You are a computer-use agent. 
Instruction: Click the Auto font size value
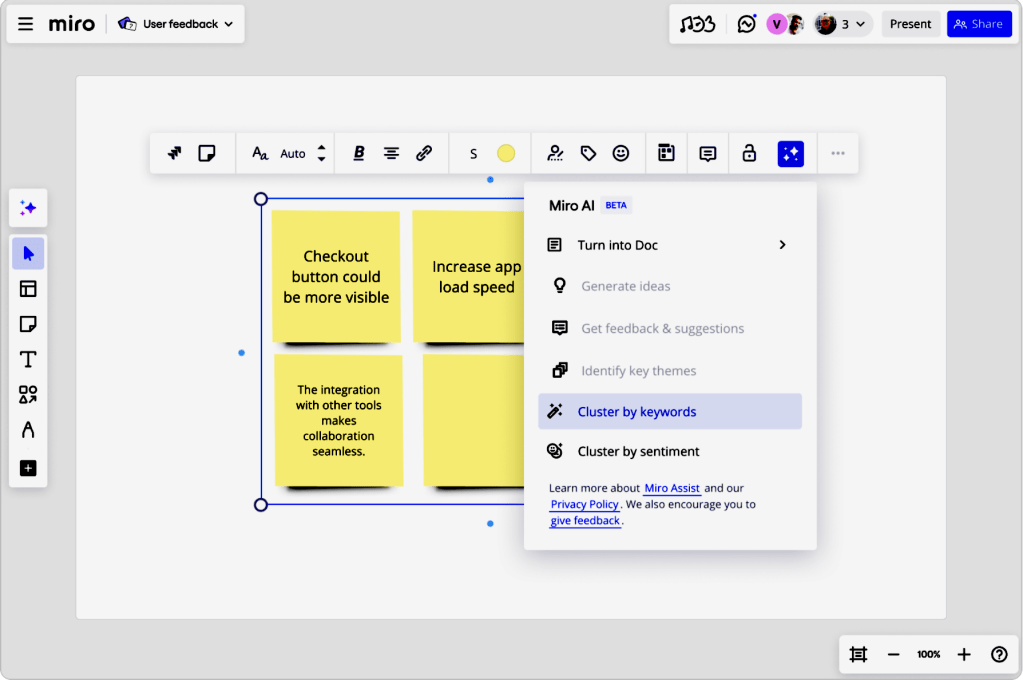[292, 154]
